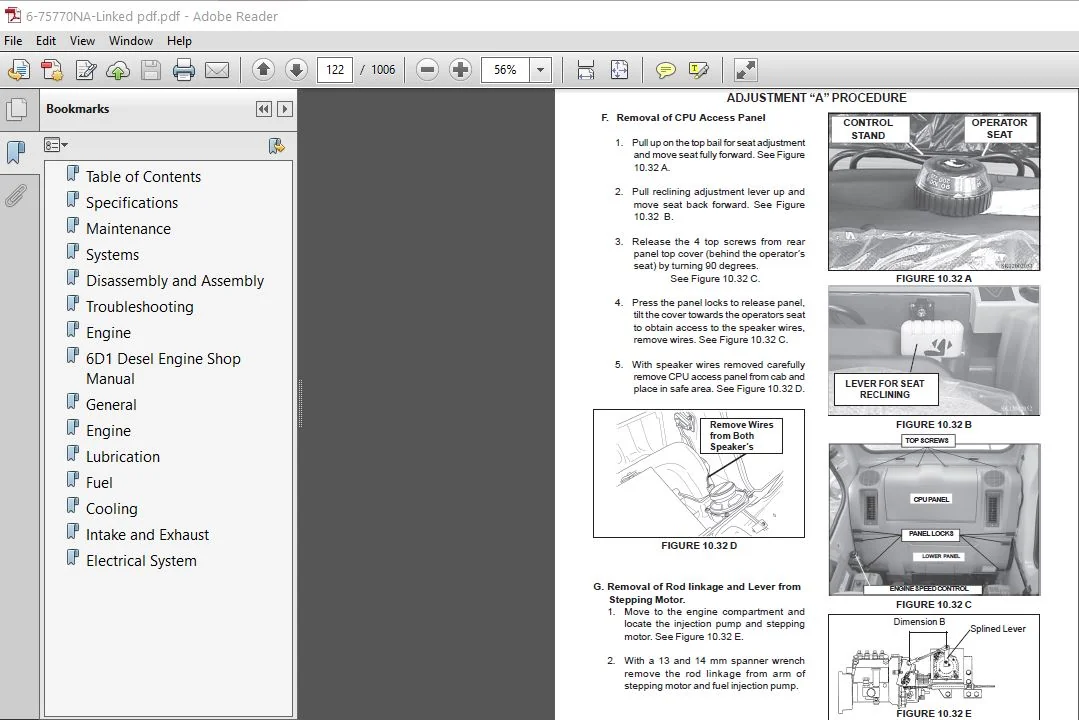Open the Page Thumbnails panel icon
This screenshot has height=720, width=1079.
[x=17, y=109]
